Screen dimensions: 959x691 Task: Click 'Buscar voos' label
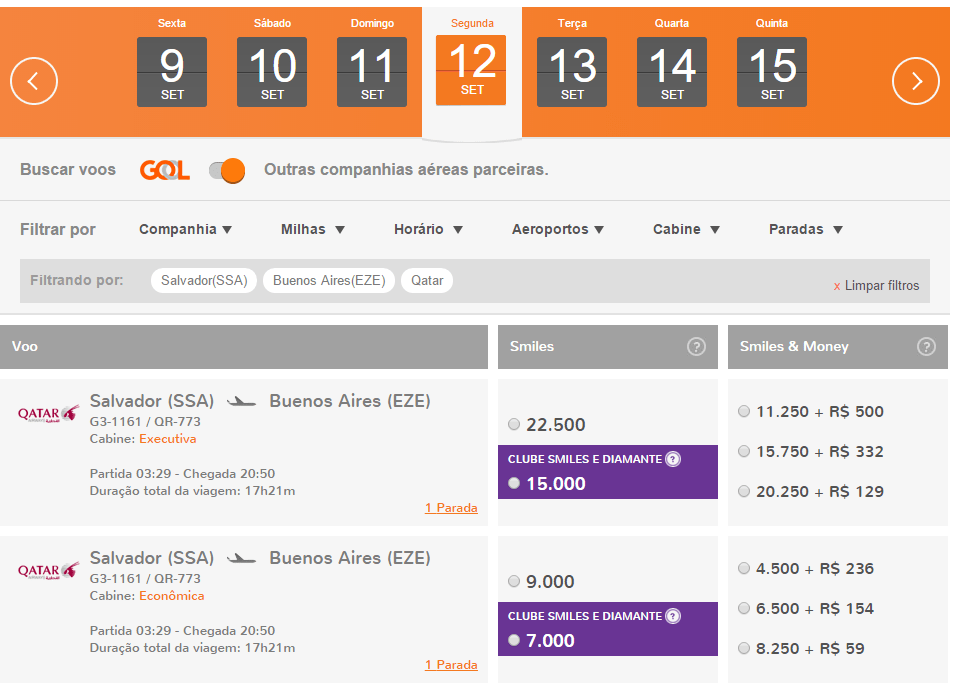pyautogui.click(x=68, y=170)
